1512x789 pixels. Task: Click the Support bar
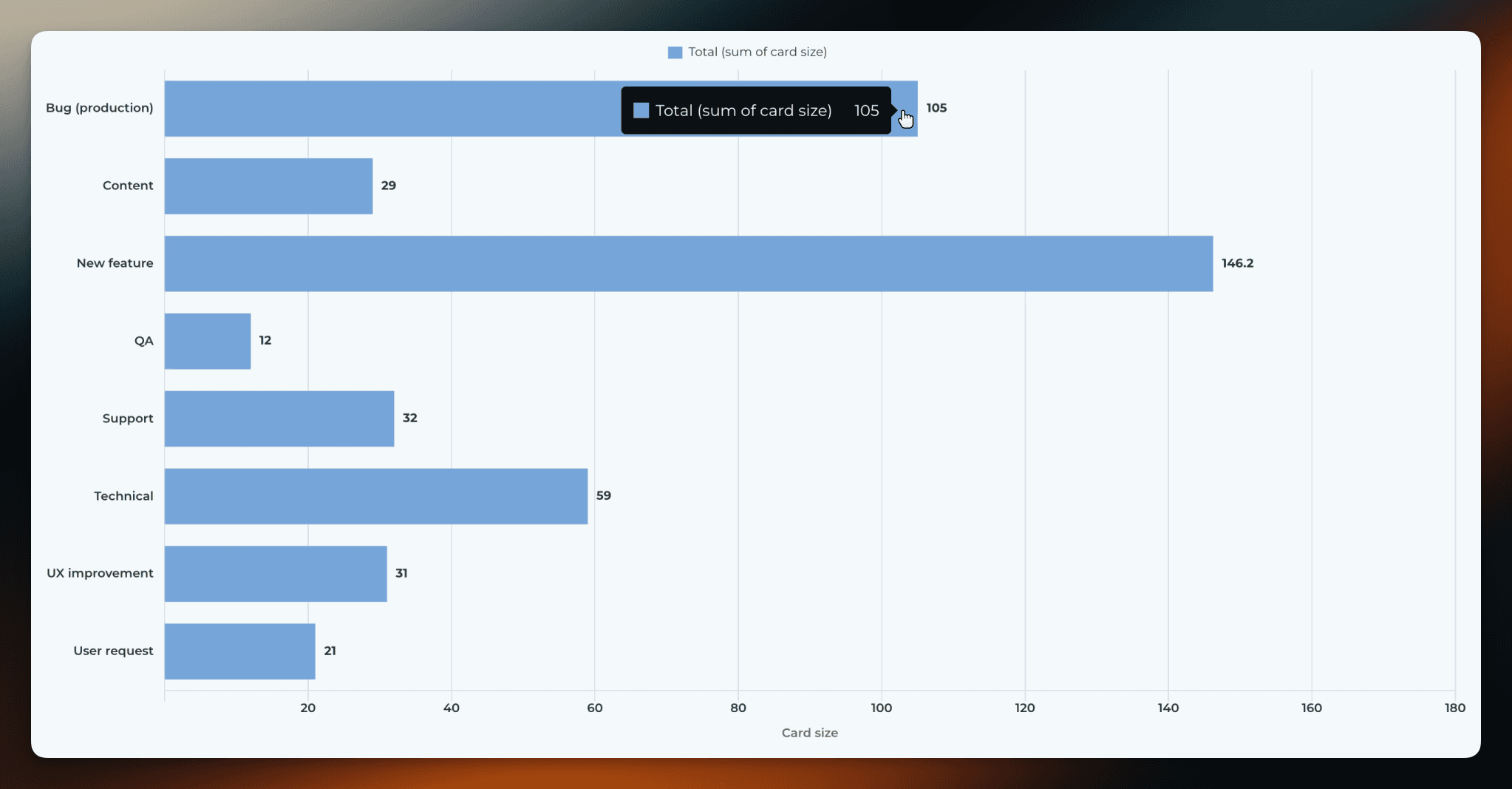point(279,419)
